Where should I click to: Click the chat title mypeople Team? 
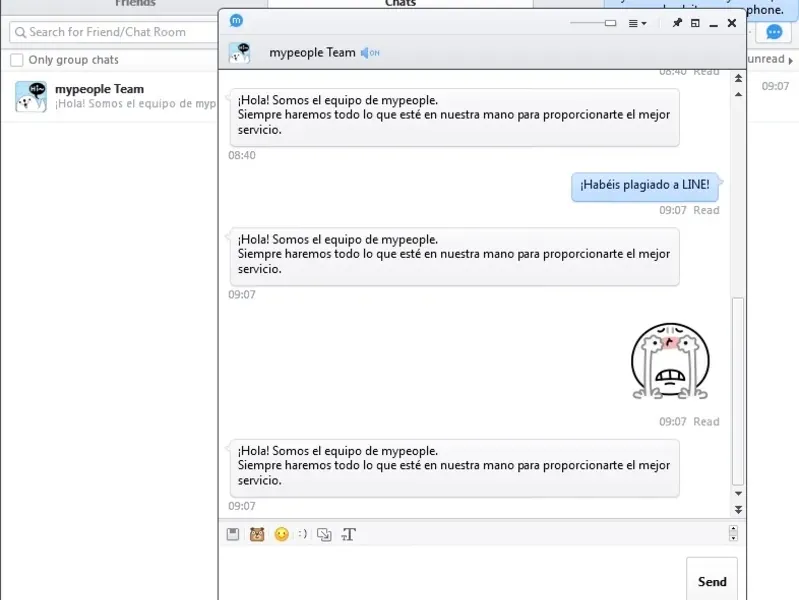312,53
